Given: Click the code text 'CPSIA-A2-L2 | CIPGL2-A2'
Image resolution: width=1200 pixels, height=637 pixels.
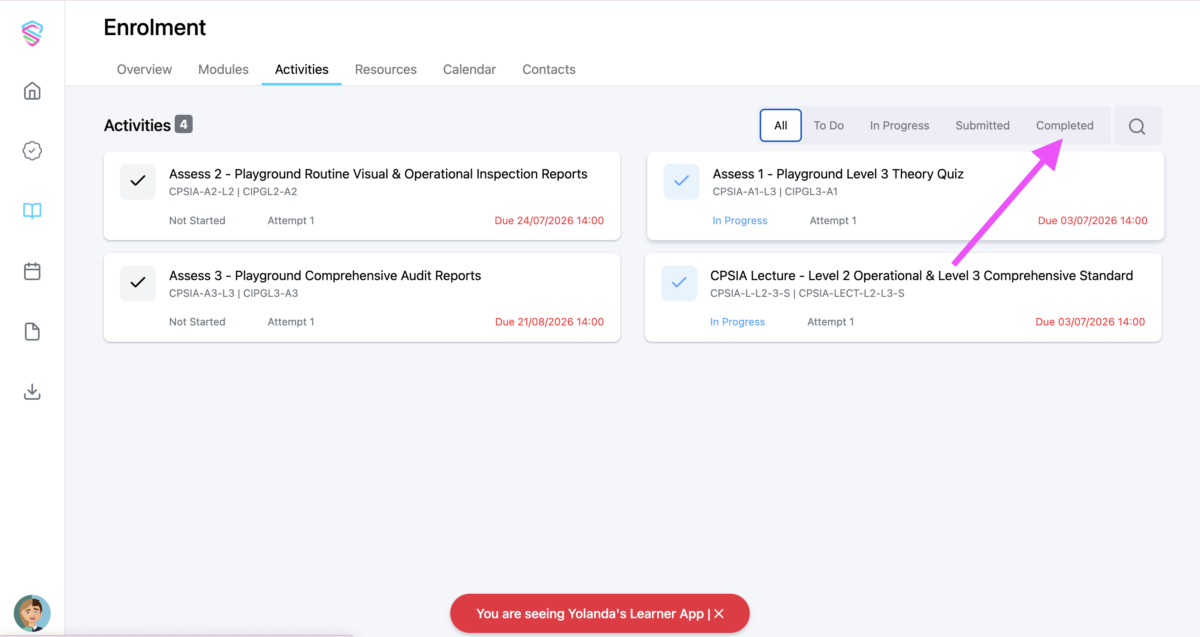Looking at the screenshot, I should coord(233,192).
